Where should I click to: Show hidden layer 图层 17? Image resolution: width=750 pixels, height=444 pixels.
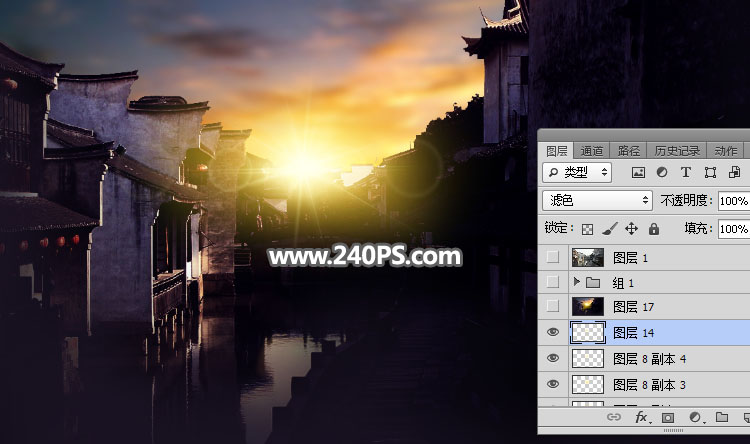coord(552,306)
